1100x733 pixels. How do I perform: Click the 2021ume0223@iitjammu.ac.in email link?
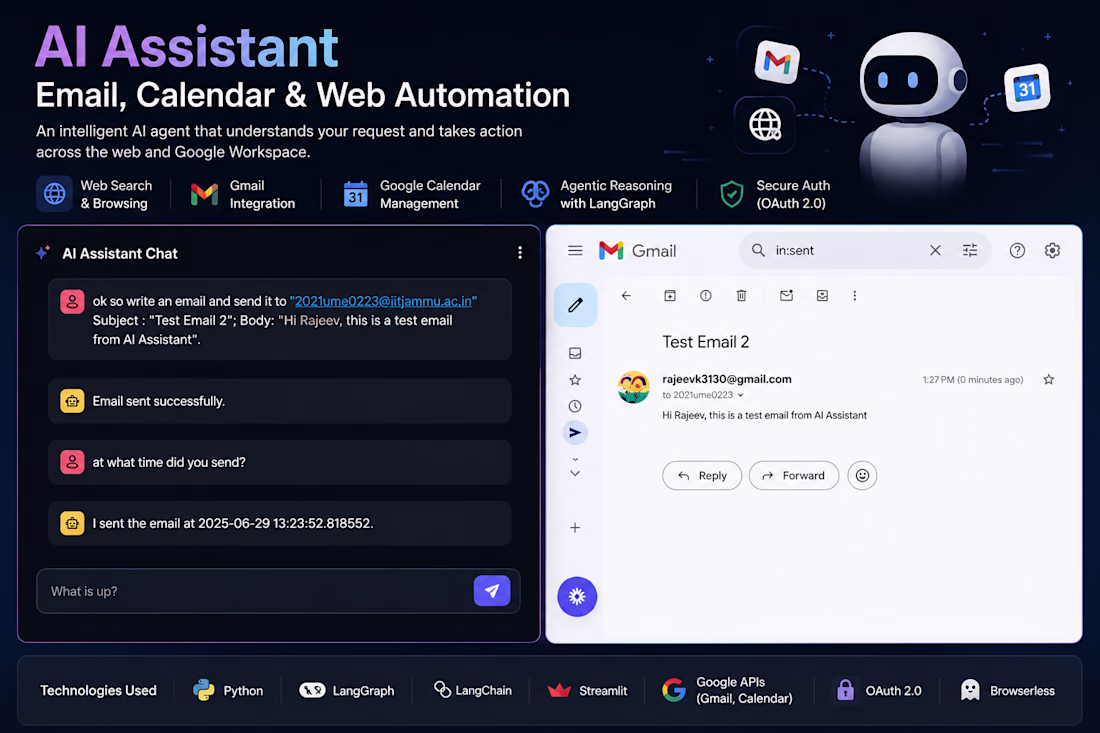(x=383, y=301)
